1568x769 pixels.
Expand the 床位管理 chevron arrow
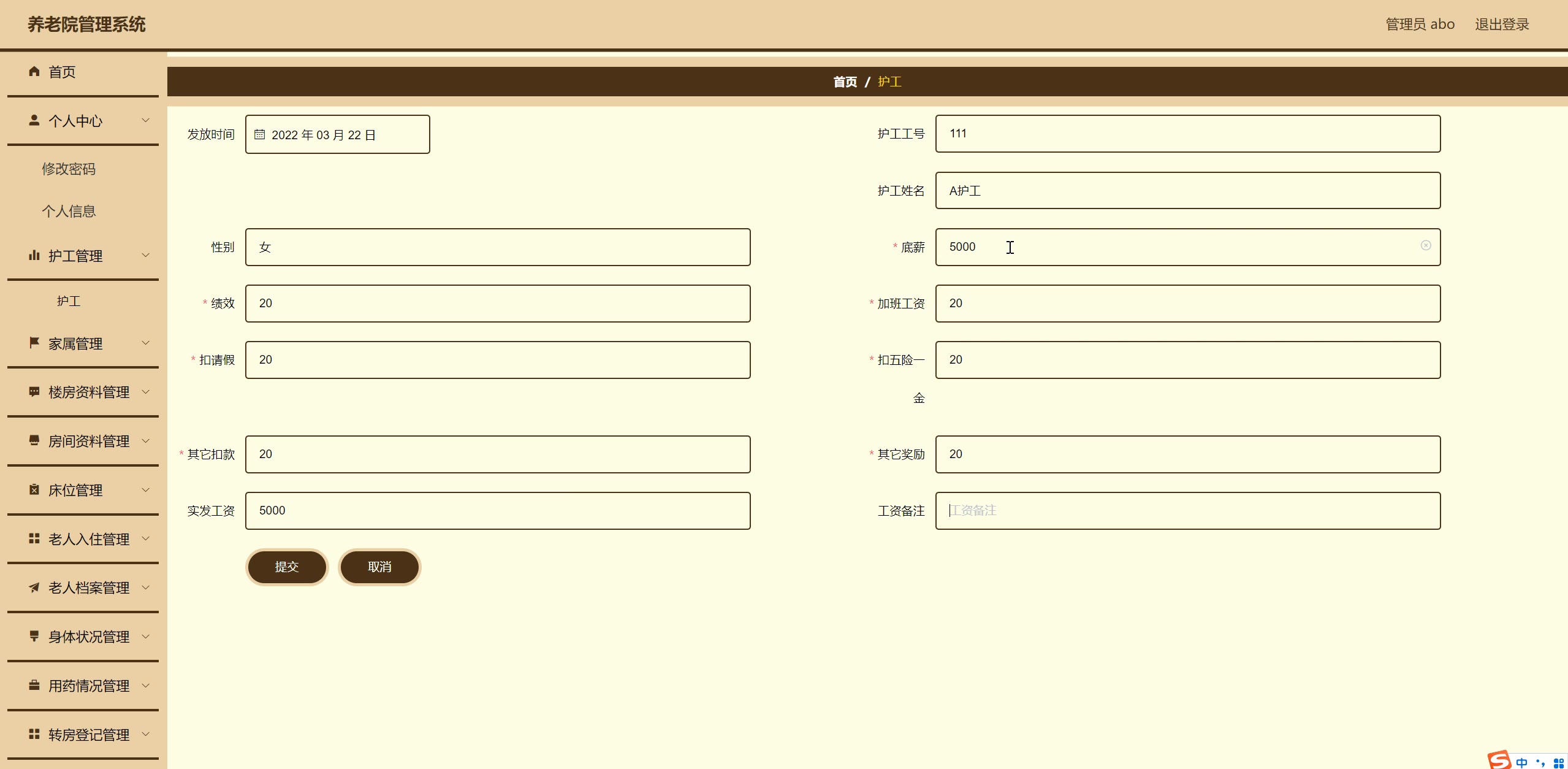point(146,489)
